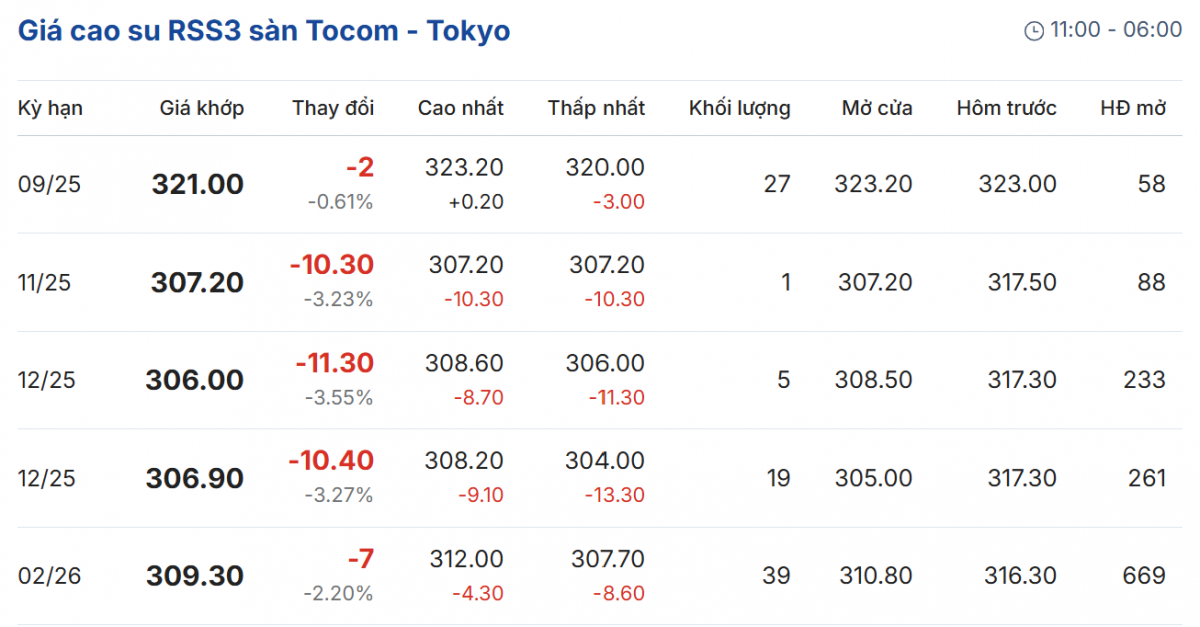Click the previous day price 317.50
Image resolution: width=1200 pixels, height=627 pixels.
(1021, 283)
